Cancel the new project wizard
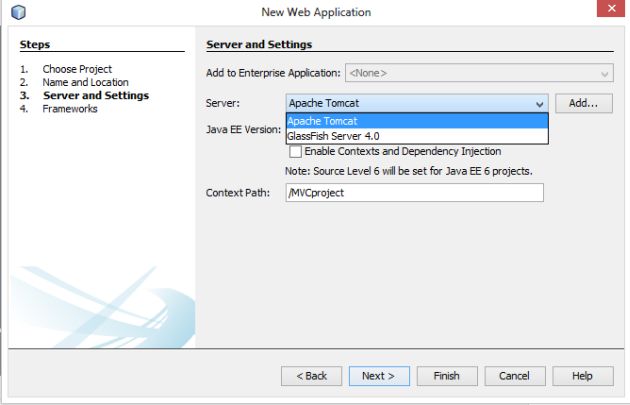 pyautogui.click(x=514, y=376)
